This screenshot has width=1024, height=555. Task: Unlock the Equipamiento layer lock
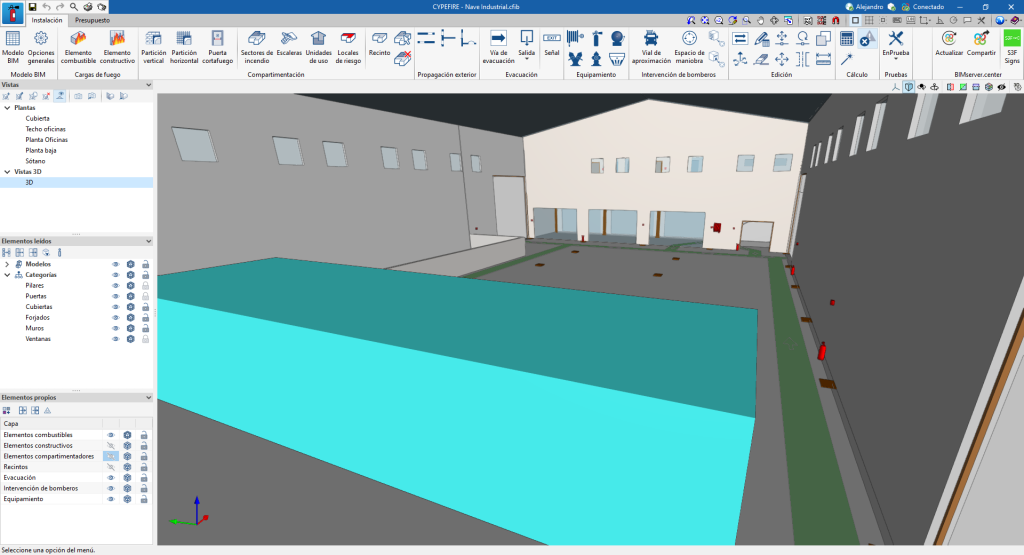[x=144, y=499]
